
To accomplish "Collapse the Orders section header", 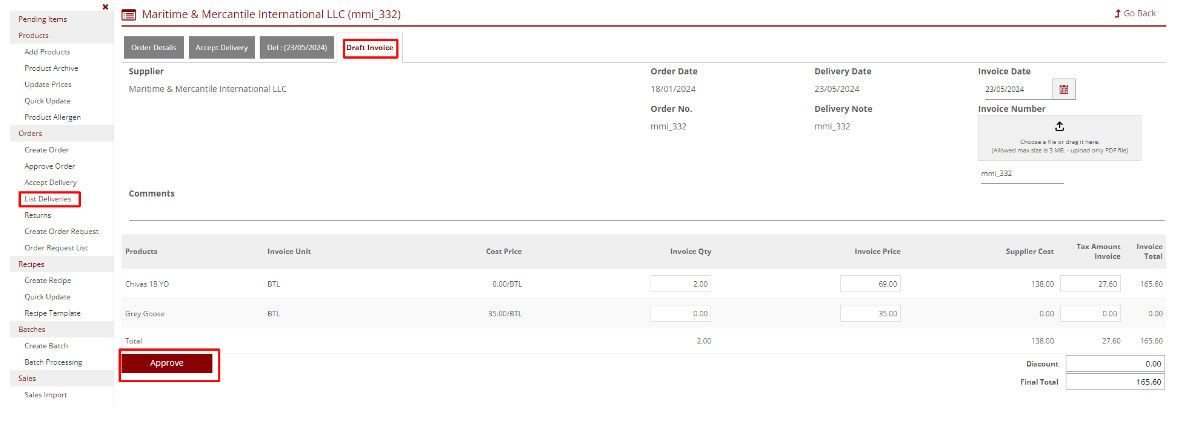I will 30,133.
